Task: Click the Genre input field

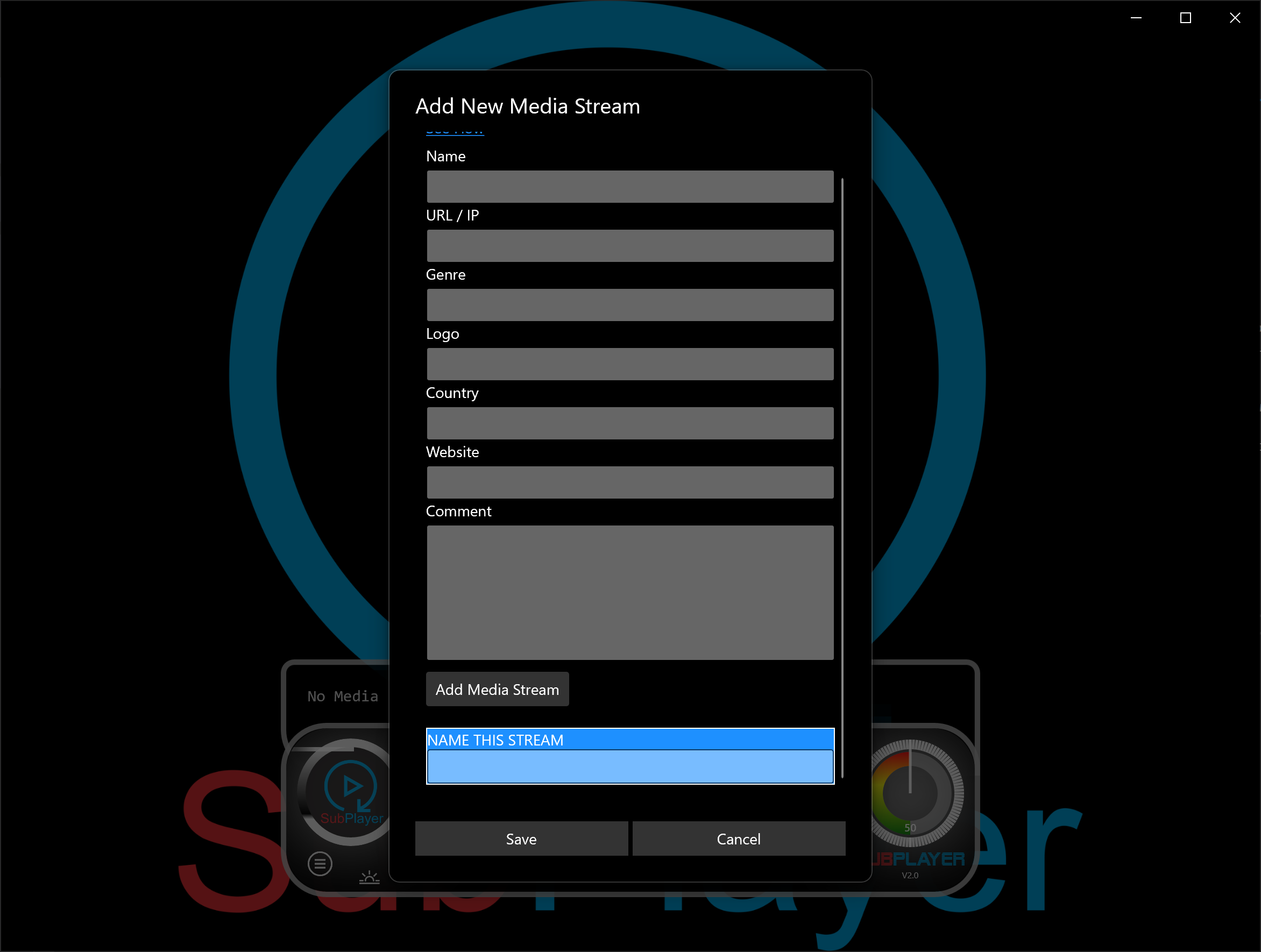Action: click(629, 305)
